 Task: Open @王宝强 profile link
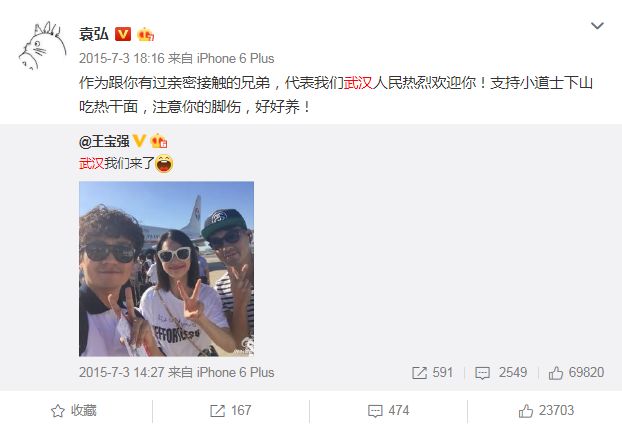(x=104, y=141)
